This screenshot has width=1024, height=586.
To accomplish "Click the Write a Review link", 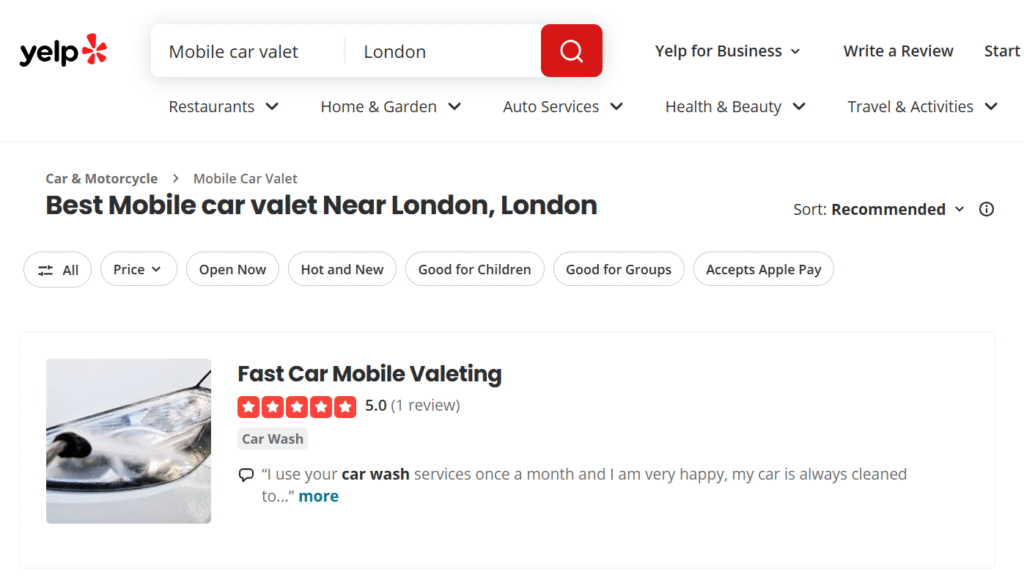I will tap(898, 51).
